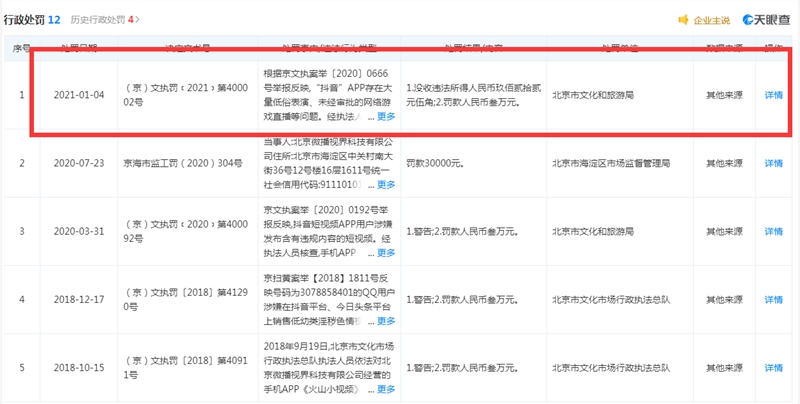
Task: Expand 更多 in the 2018-10-15 penalty row
Action: pyautogui.click(x=386, y=389)
